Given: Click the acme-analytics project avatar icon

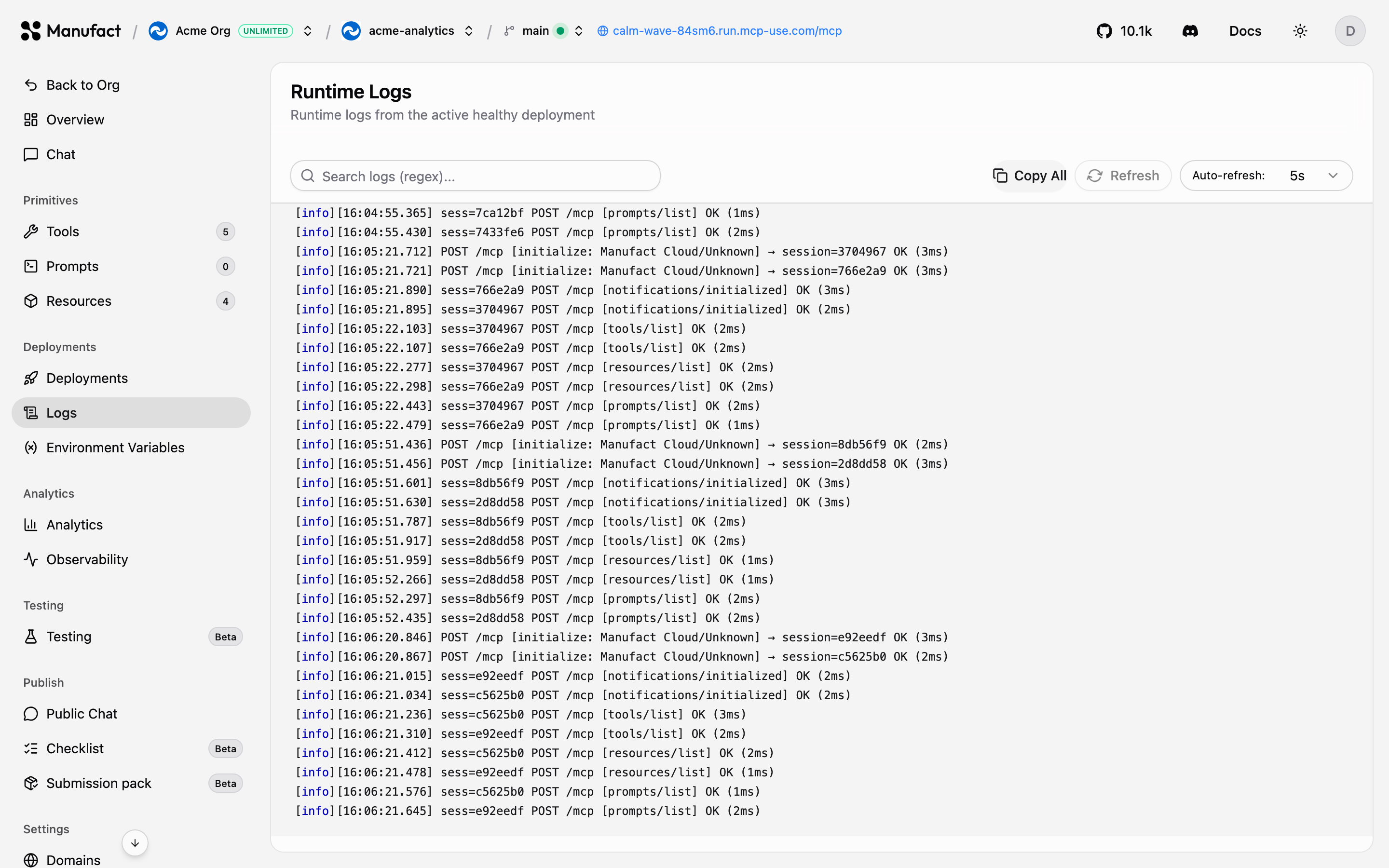Looking at the screenshot, I should click(351, 31).
